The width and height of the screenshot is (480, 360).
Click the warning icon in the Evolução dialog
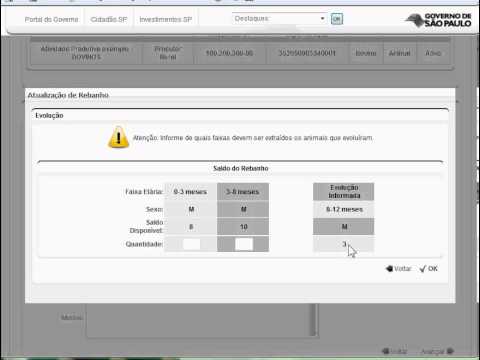[118, 137]
